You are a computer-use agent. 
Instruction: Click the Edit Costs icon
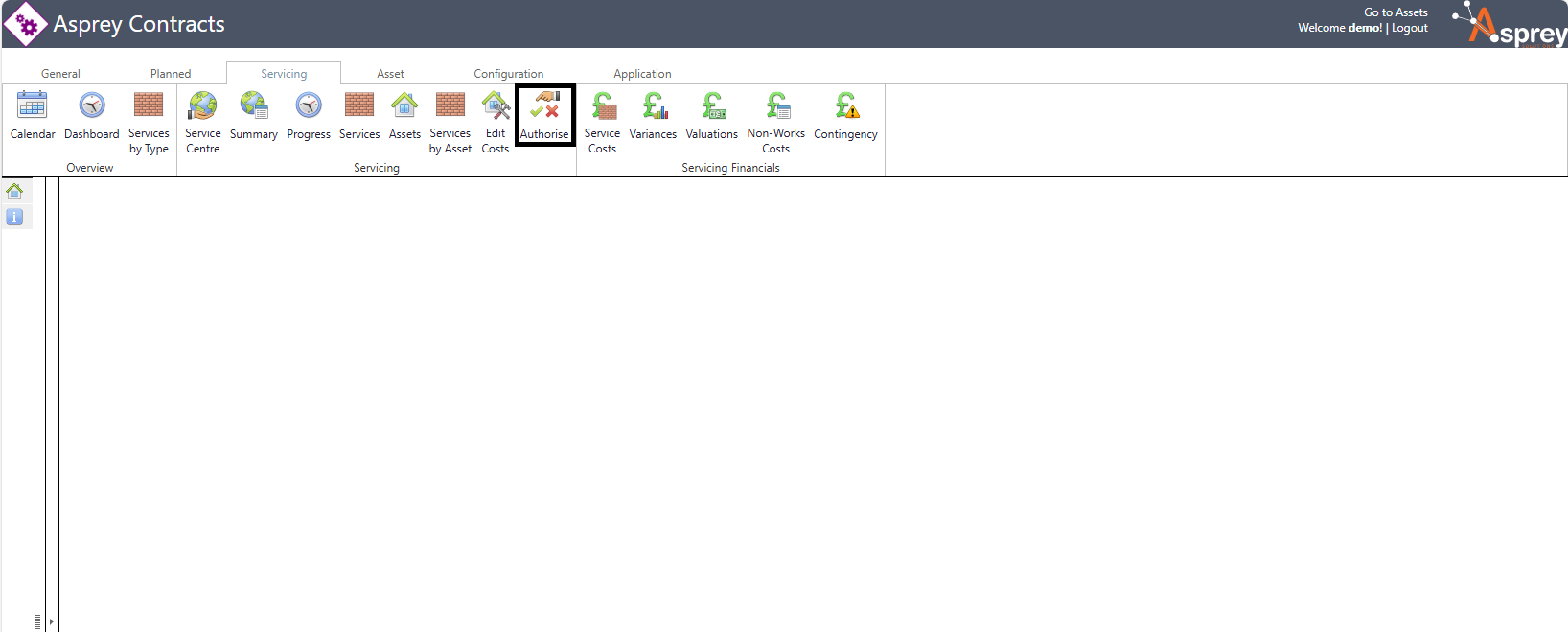coord(496,105)
